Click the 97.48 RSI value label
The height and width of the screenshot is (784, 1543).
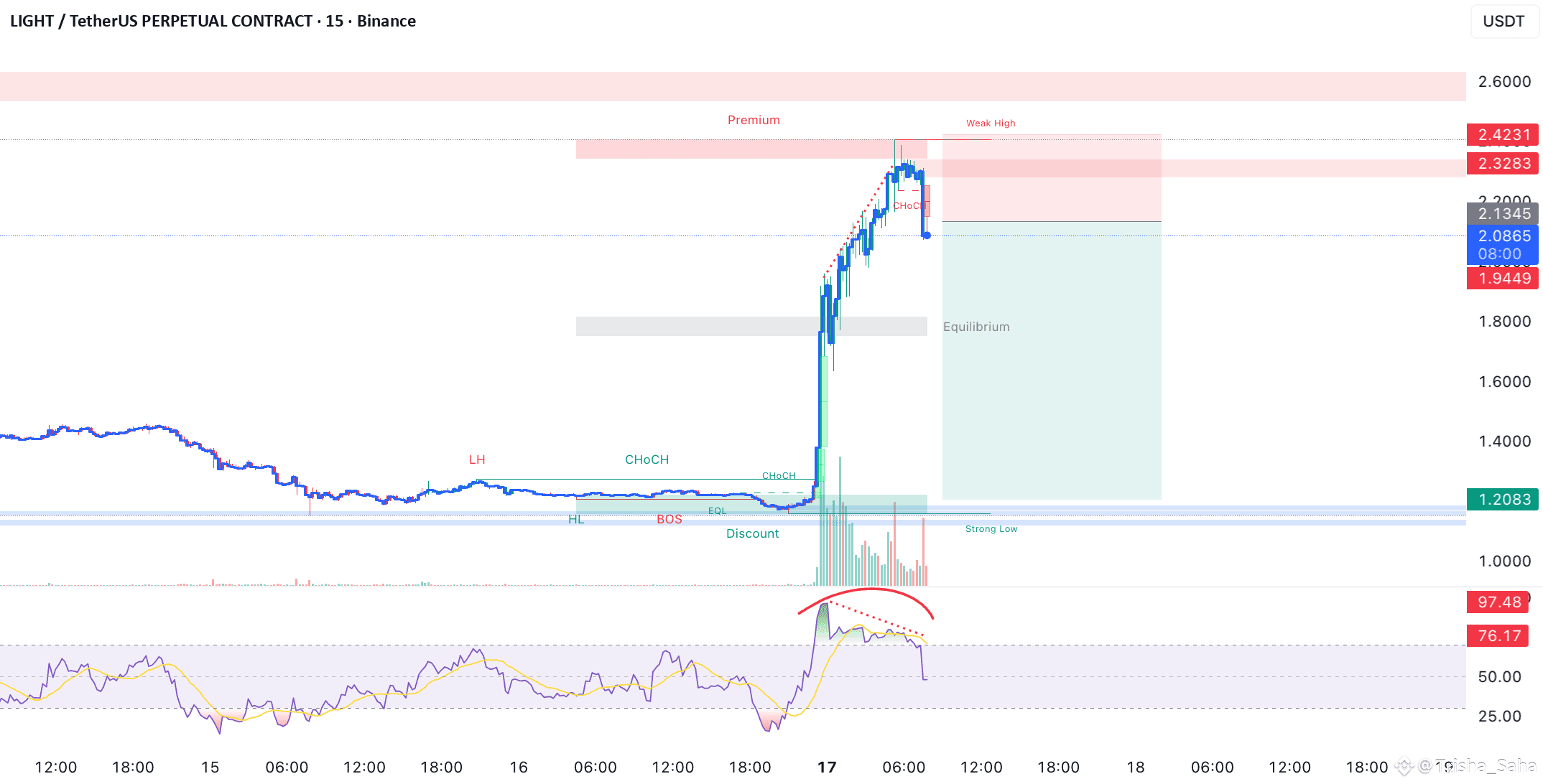pos(1498,602)
